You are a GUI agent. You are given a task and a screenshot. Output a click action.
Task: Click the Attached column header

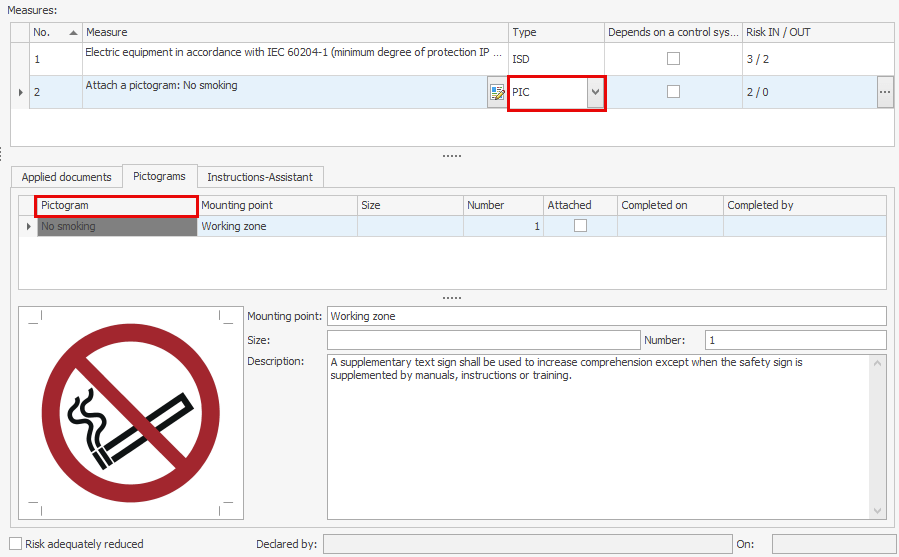point(580,205)
